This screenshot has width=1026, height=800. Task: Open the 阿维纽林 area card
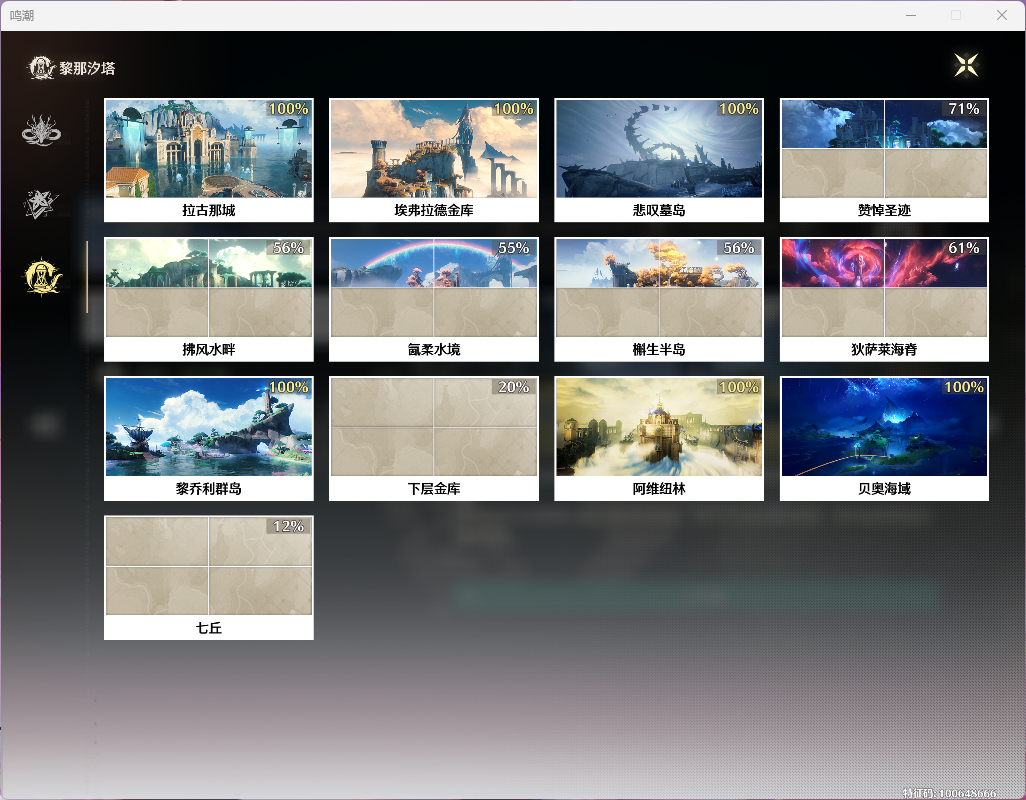[x=659, y=439]
